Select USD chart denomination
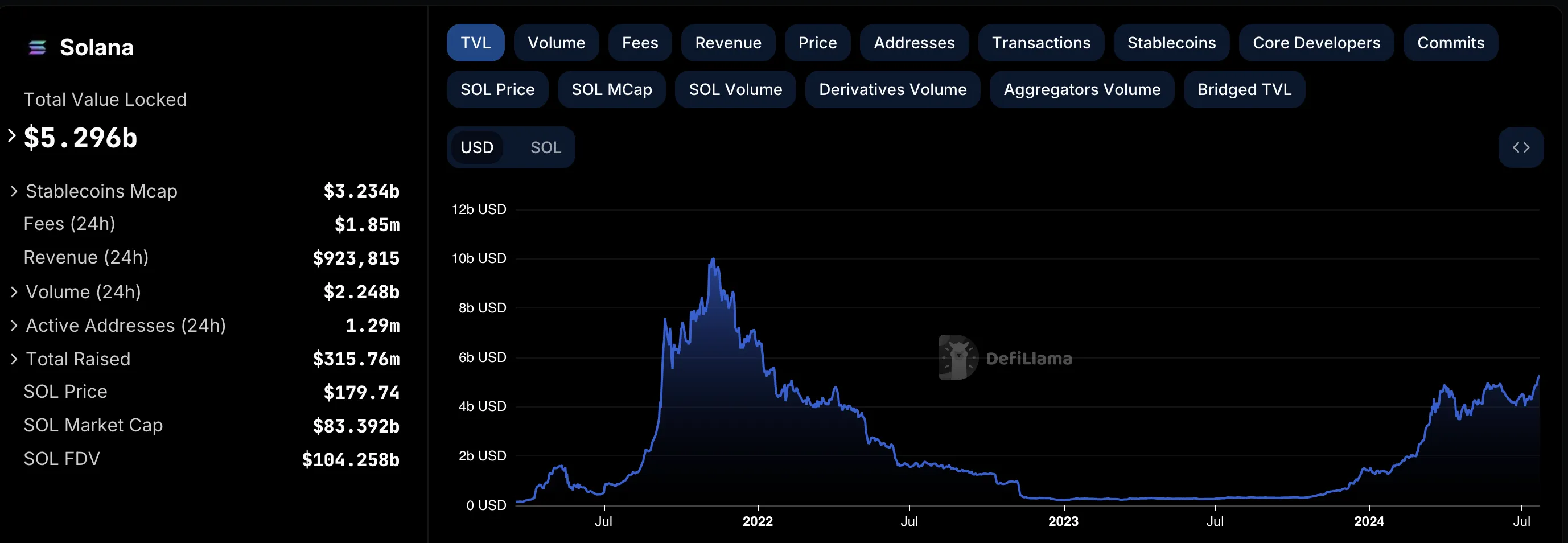 coord(476,147)
